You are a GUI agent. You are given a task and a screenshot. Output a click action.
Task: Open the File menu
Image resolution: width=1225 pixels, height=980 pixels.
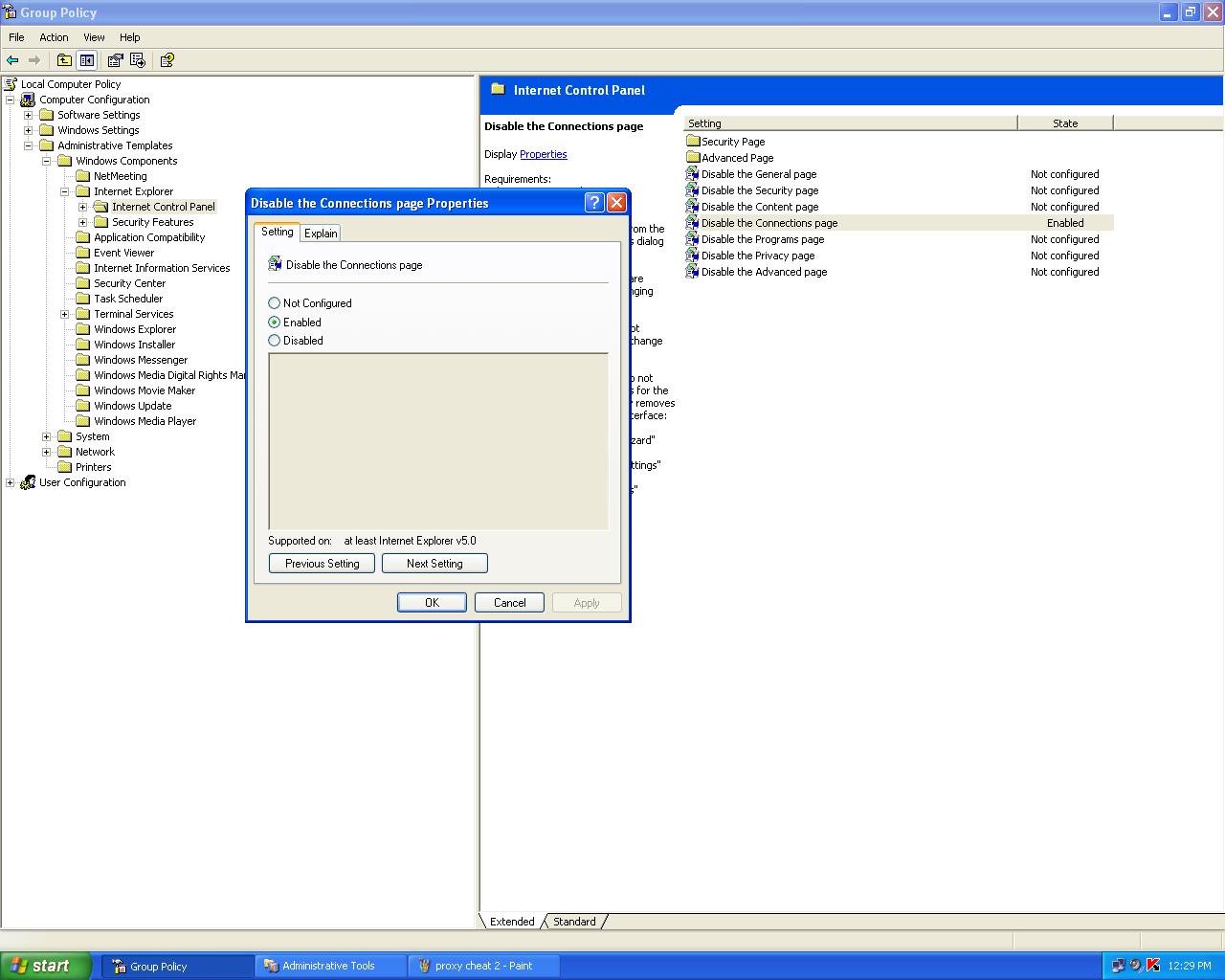[x=16, y=37]
